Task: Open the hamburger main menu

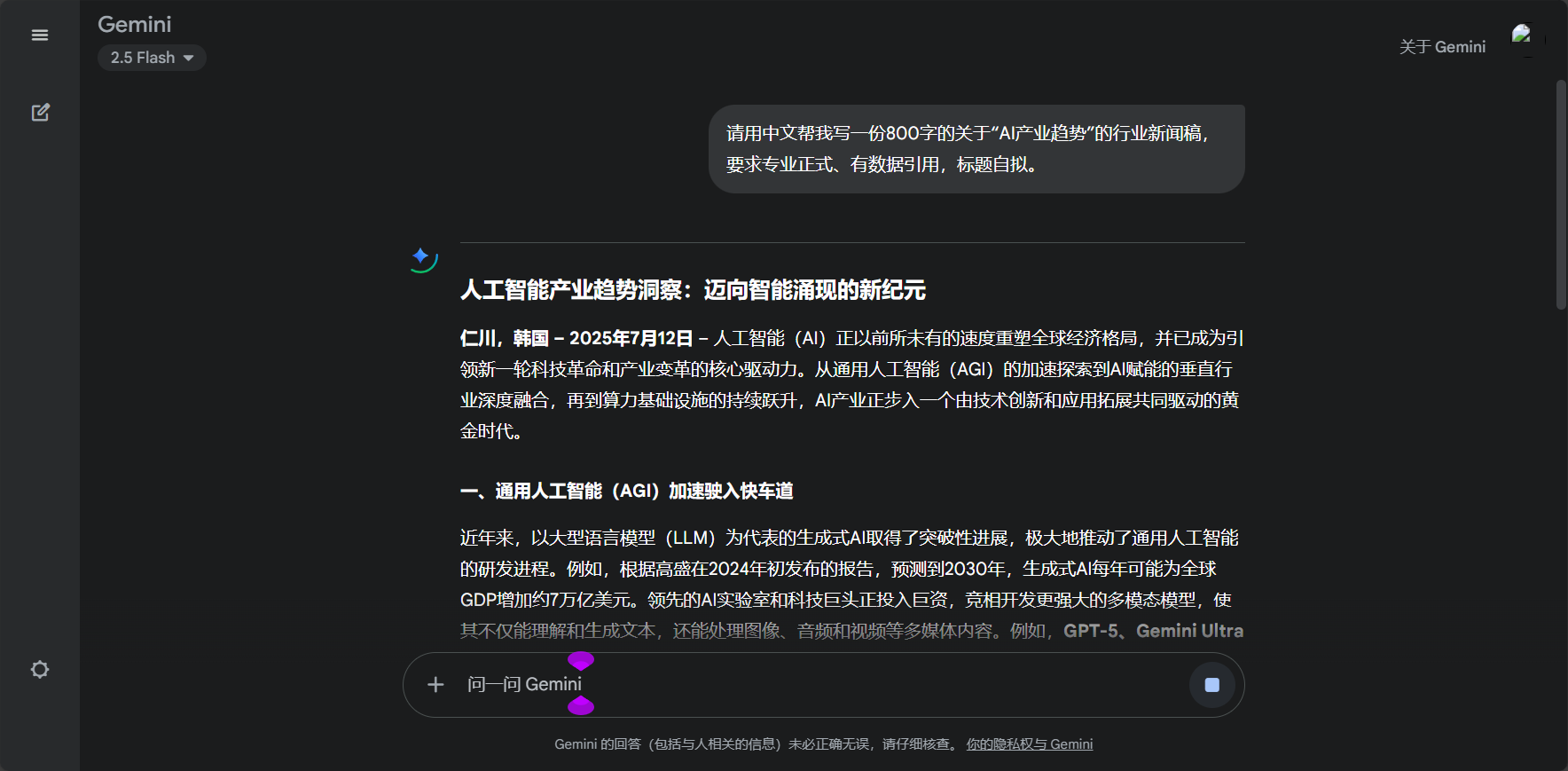Action: click(x=40, y=35)
